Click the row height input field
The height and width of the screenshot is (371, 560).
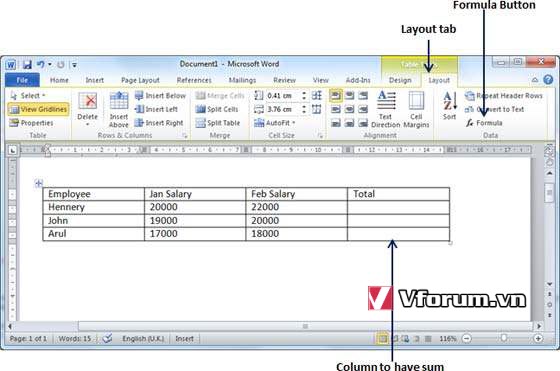tap(283, 96)
